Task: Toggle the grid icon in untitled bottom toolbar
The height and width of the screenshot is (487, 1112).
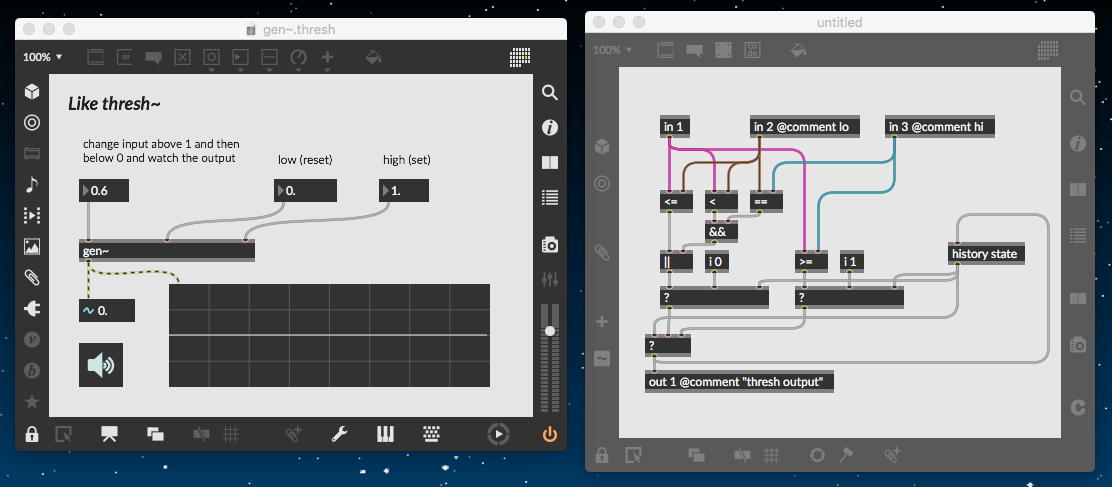Action: tap(772, 454)
